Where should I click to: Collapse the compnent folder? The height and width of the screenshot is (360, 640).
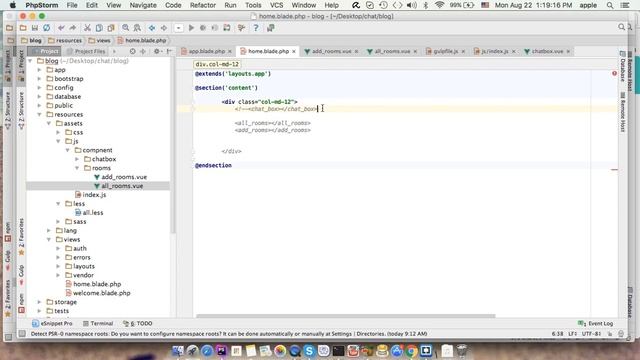click(x=68, y=150)
